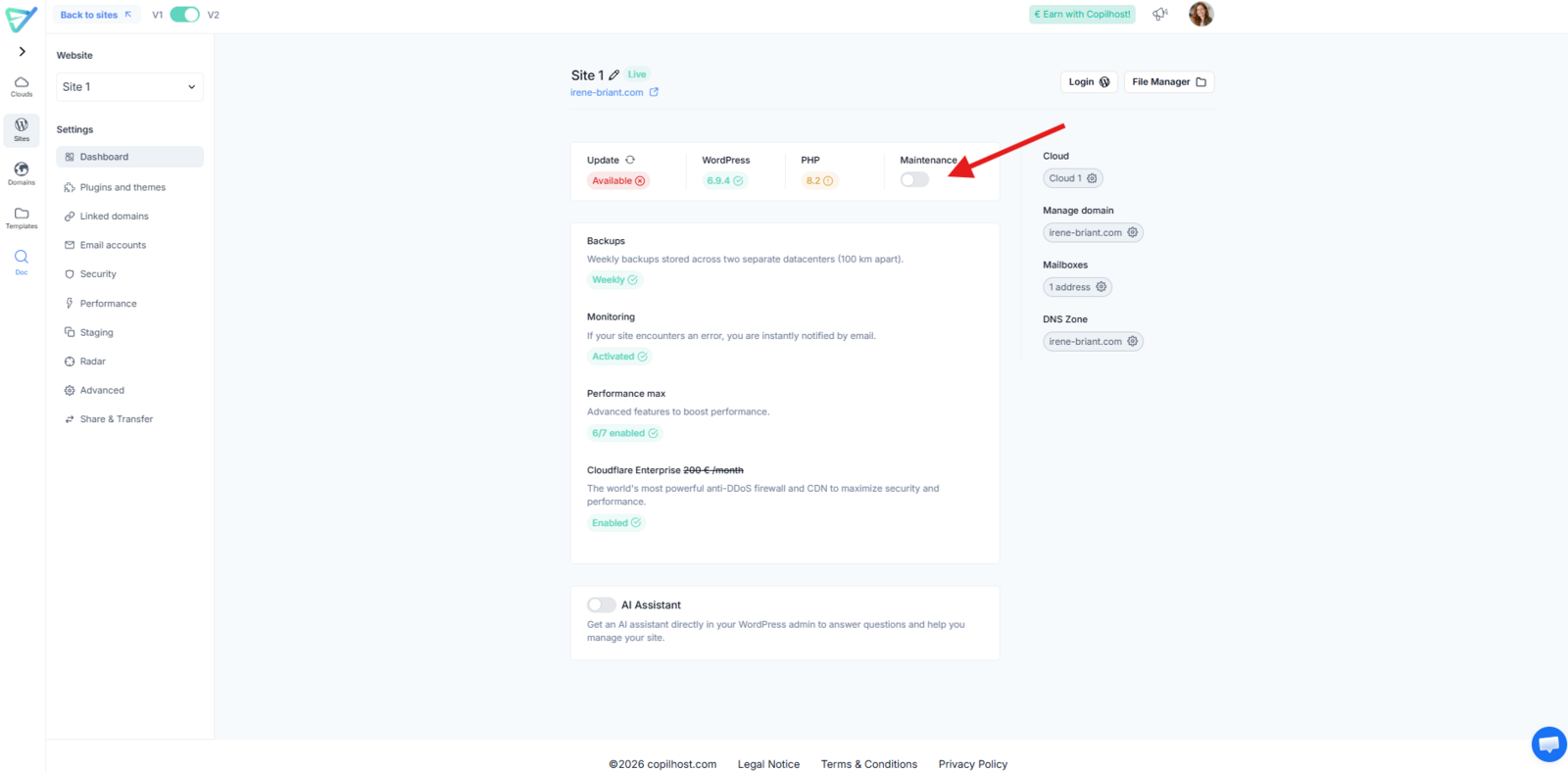Open the File Manager
Screen dimensions: 1568x772
point(1169,82)
